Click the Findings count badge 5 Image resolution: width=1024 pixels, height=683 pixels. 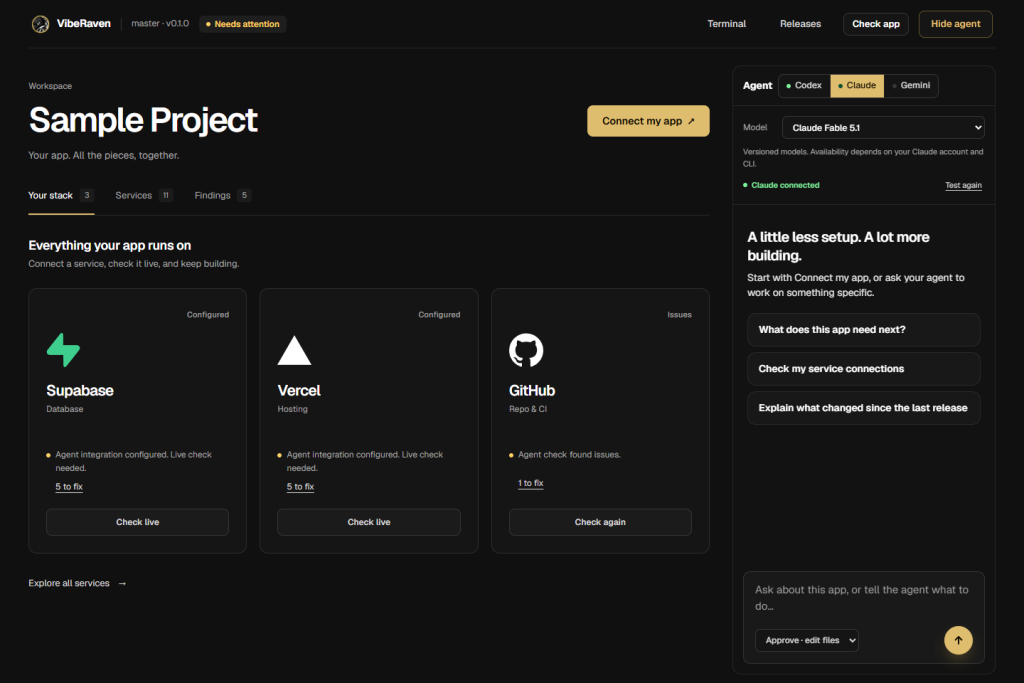coord(244,195)
